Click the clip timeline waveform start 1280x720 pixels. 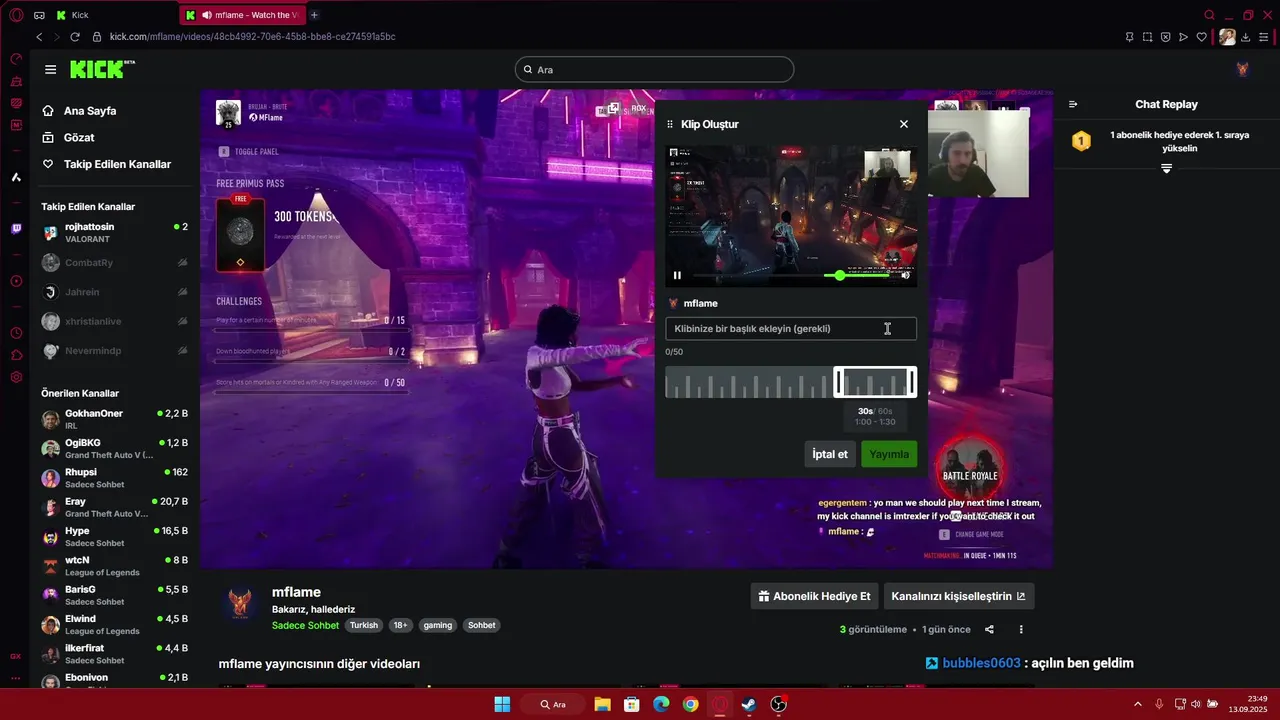click(669, 383)
